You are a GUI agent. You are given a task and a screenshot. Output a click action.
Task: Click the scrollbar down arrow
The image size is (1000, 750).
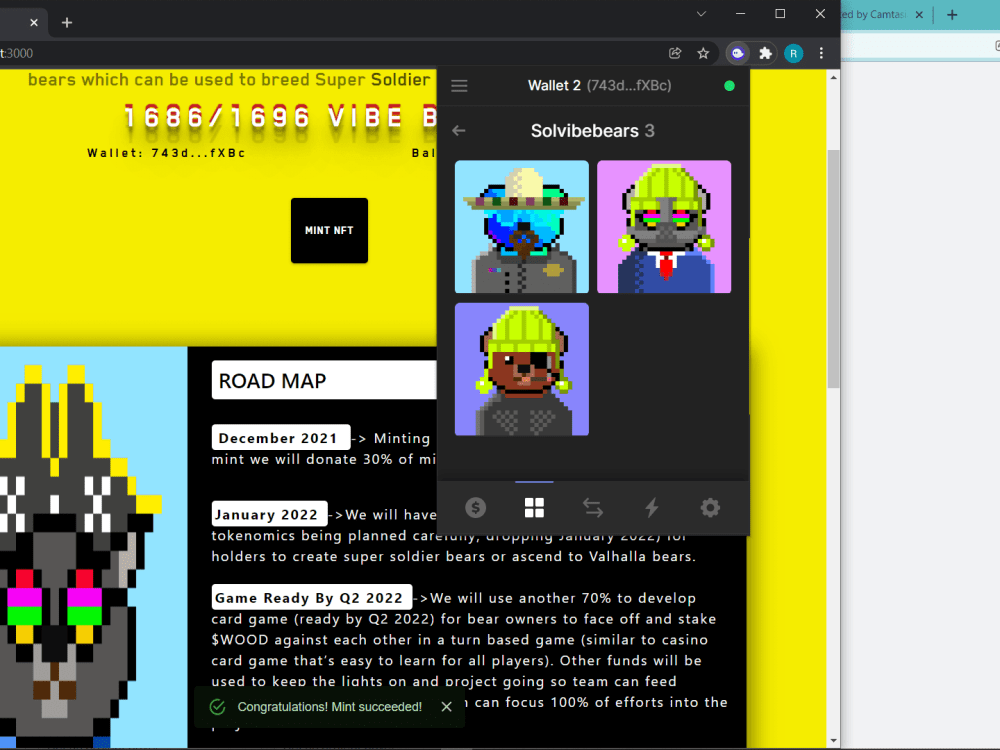pos(833,740)
